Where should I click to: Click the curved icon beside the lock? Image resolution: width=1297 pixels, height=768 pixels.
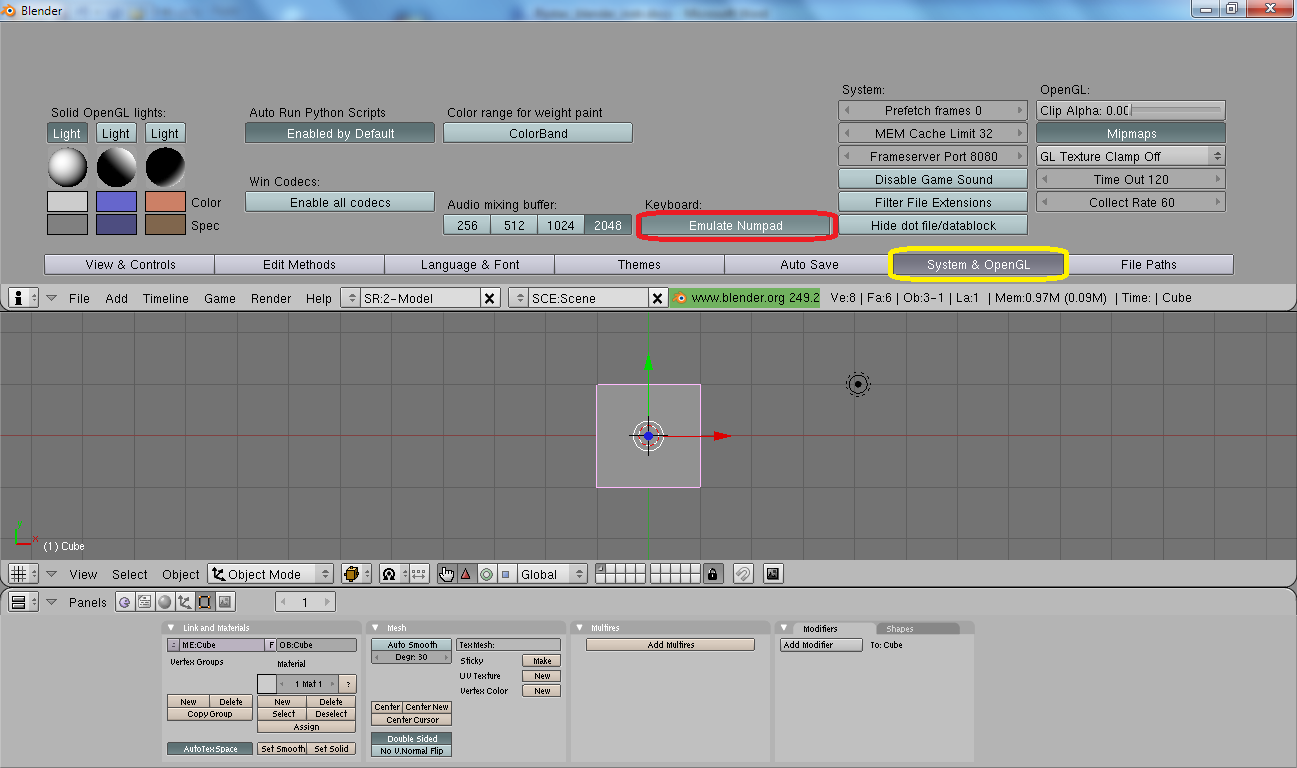[x=743, y=574]
